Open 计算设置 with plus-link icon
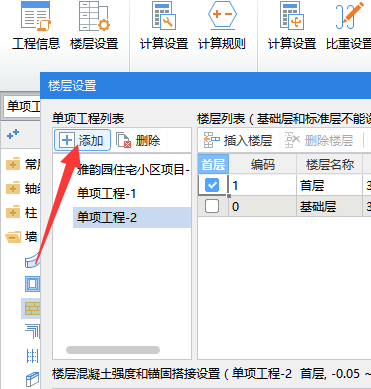 pyautogui.click(x=292, y=26)
